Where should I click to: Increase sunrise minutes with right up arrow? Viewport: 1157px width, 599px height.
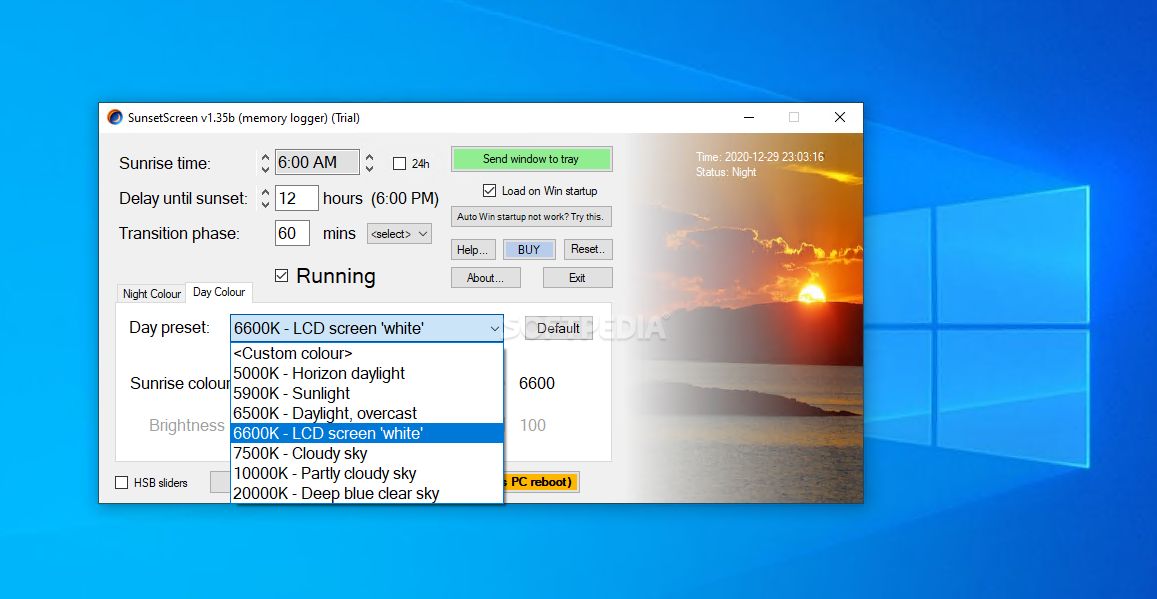click(x=370, y=156)
